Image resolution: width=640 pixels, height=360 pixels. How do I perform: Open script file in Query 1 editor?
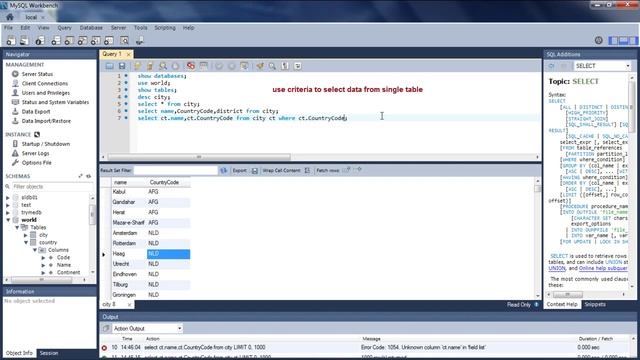coord(110,66)
